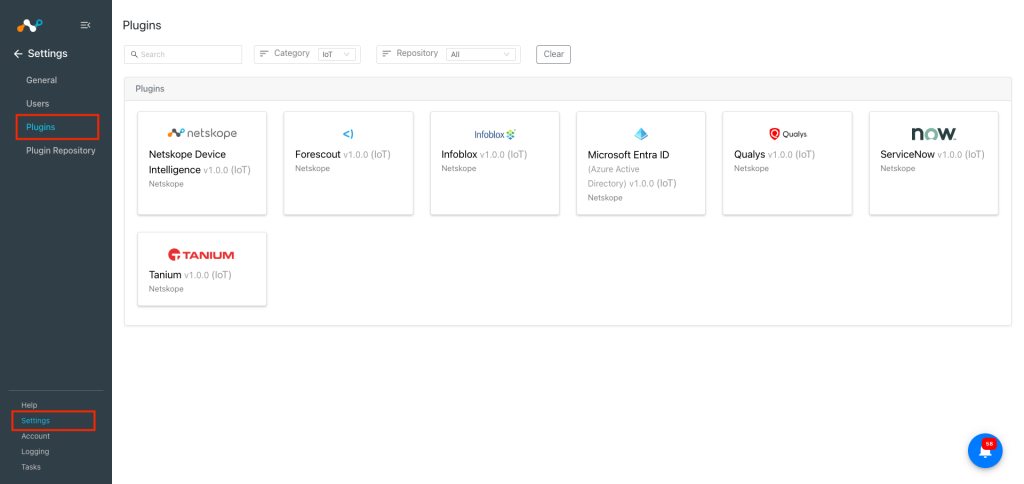
Task: Open the Qualys v1.0.0 plugin title
Action: click(x=775, y=155)
